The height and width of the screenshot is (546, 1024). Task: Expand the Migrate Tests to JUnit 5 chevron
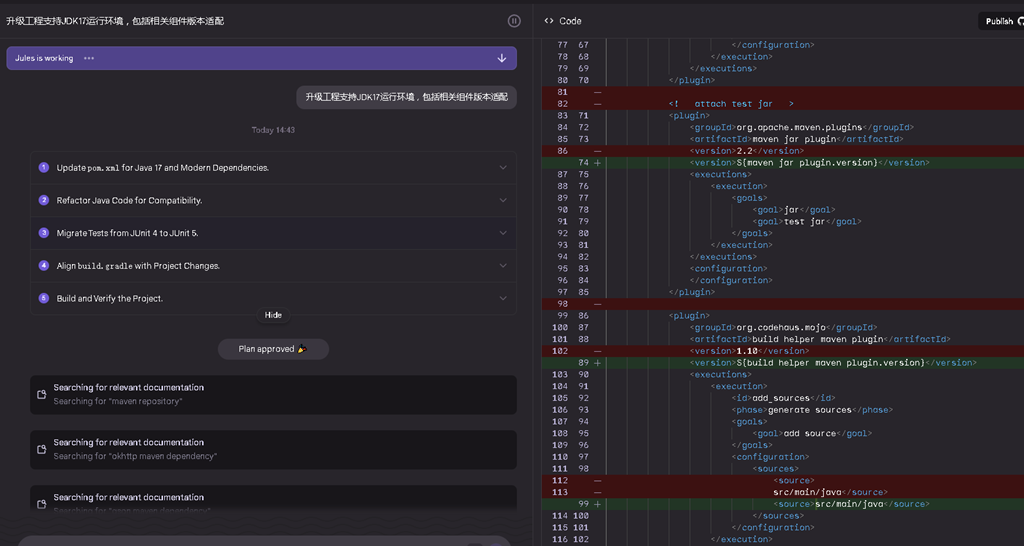click(503, 233)
